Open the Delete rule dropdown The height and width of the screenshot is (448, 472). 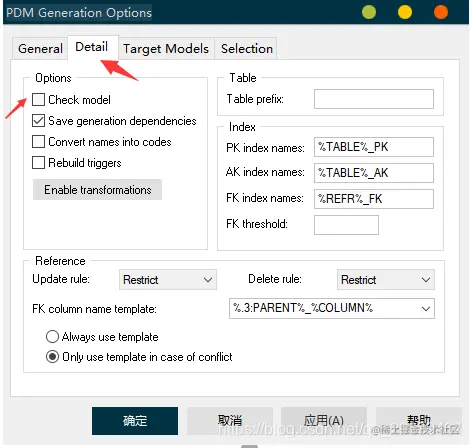click(x=386, y=279)
